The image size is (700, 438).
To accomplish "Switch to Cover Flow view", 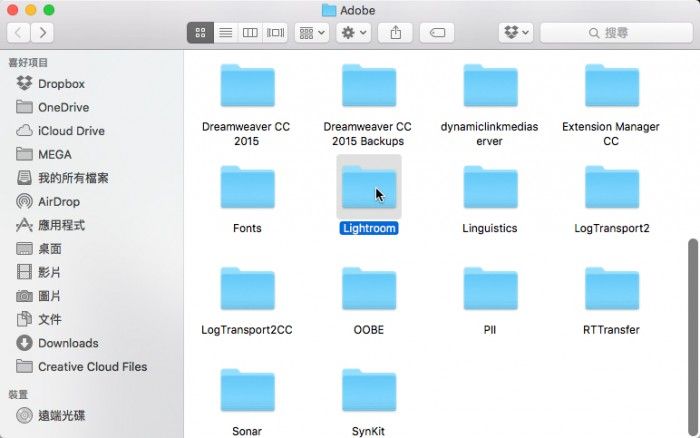I will click(x=275, y=33).
